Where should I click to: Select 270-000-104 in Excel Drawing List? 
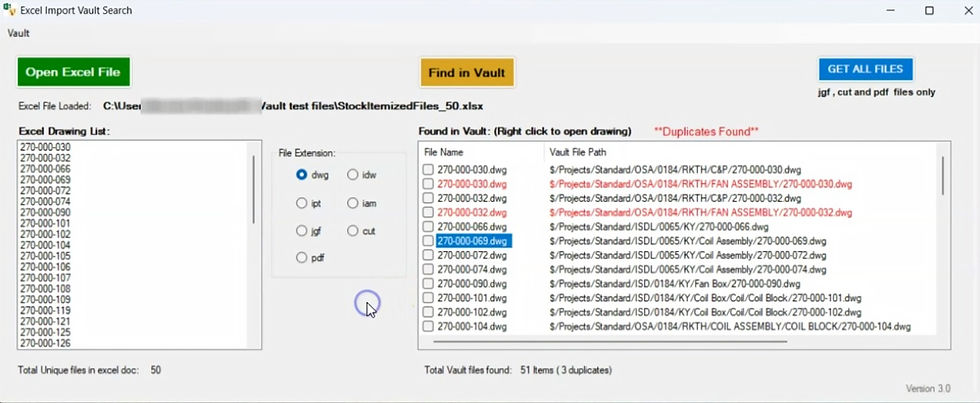[x=45, y=246]
